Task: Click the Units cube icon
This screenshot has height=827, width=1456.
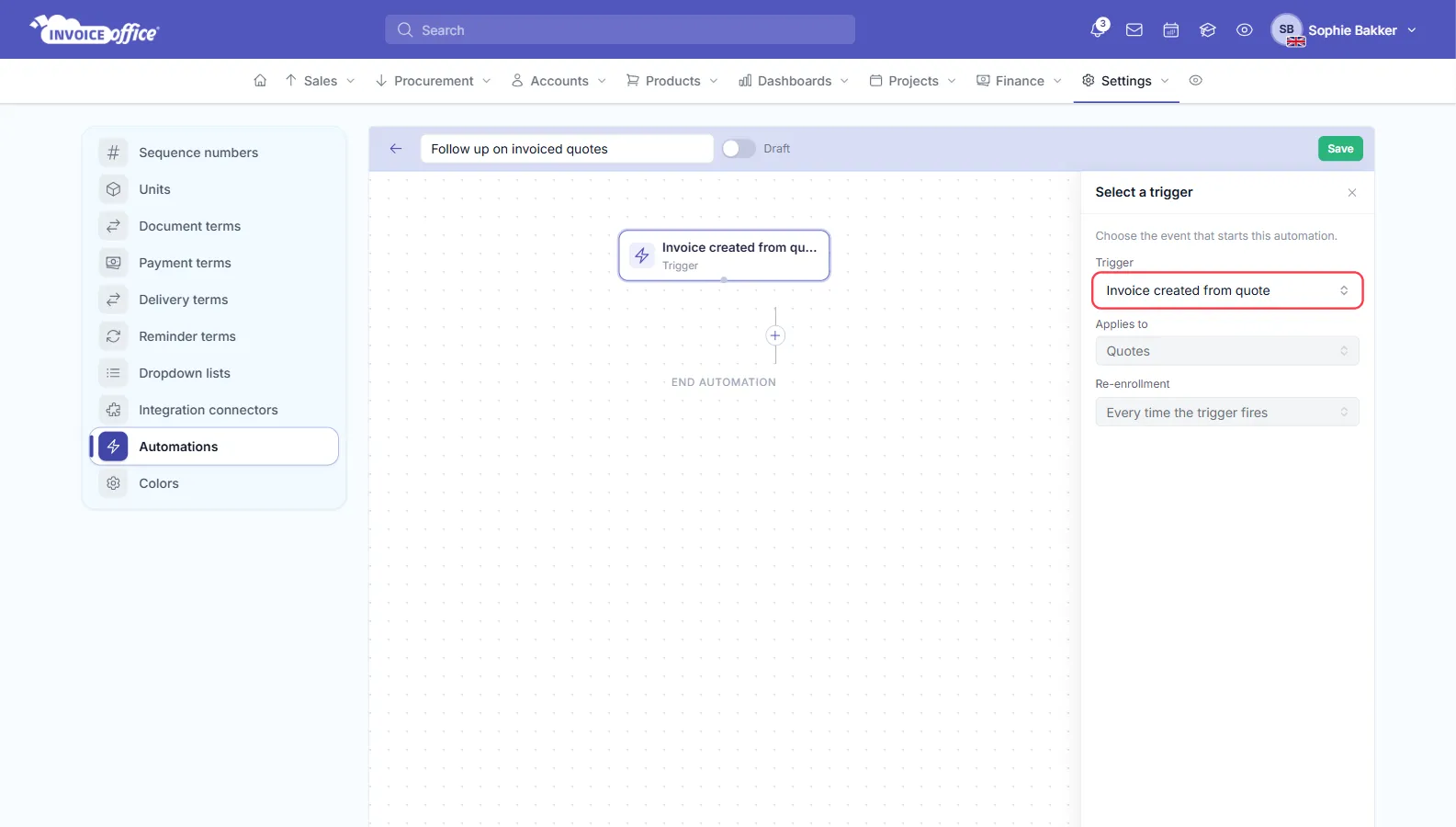Action: point(113,188)
